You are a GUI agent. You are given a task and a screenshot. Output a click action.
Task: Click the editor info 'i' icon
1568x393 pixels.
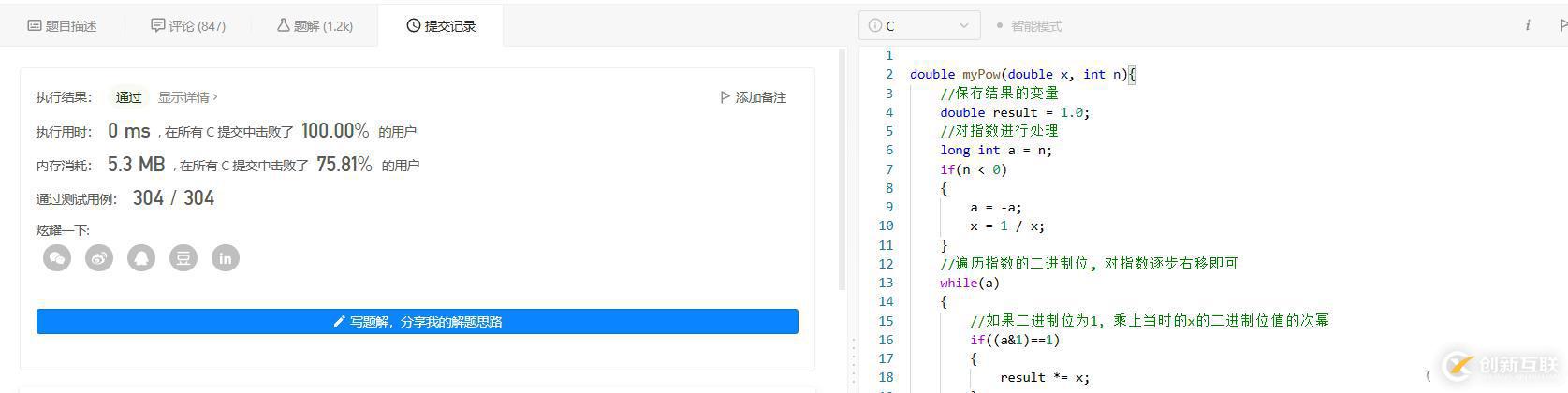coord(1528,25)
